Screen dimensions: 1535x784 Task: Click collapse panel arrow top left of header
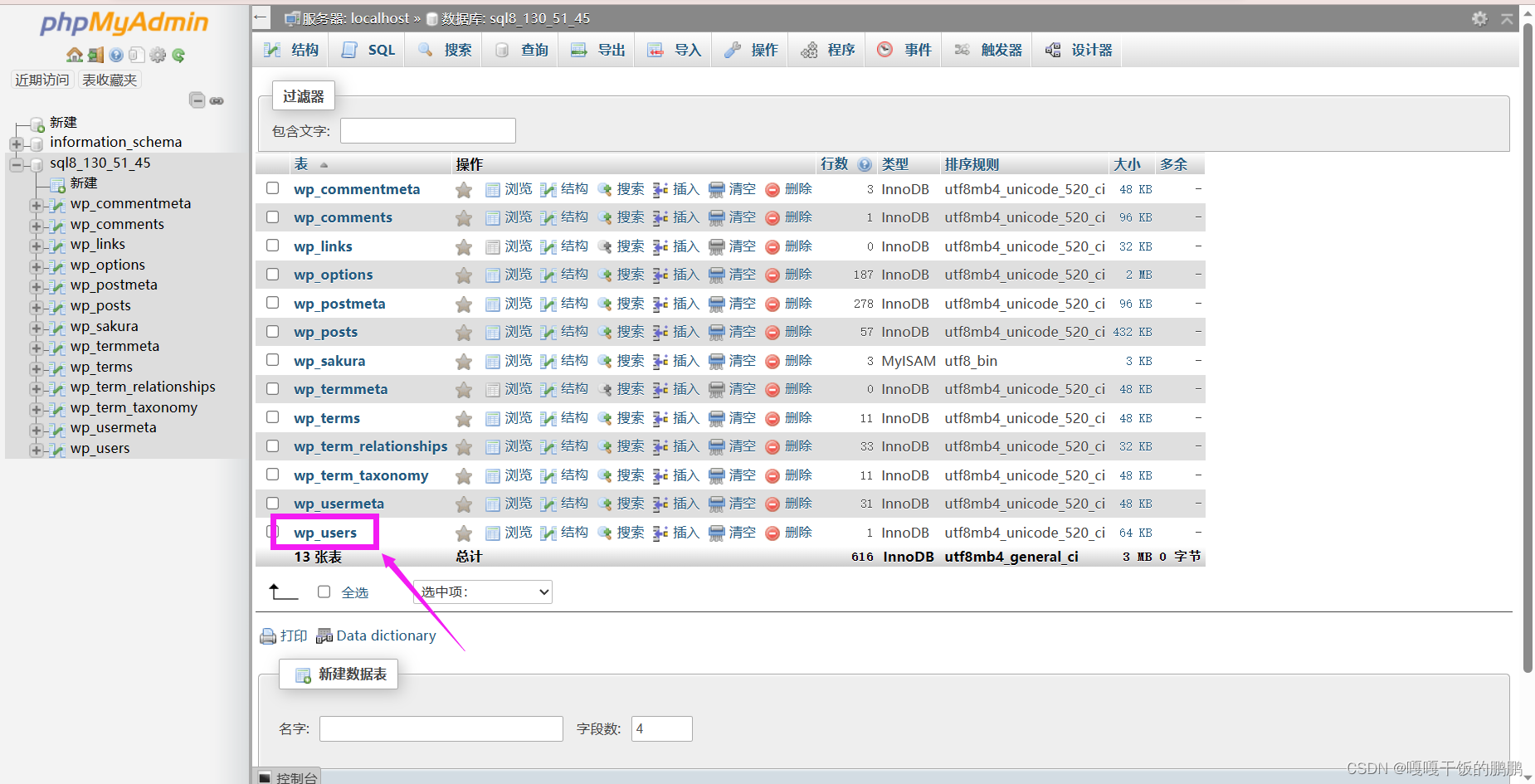[261, 17]
